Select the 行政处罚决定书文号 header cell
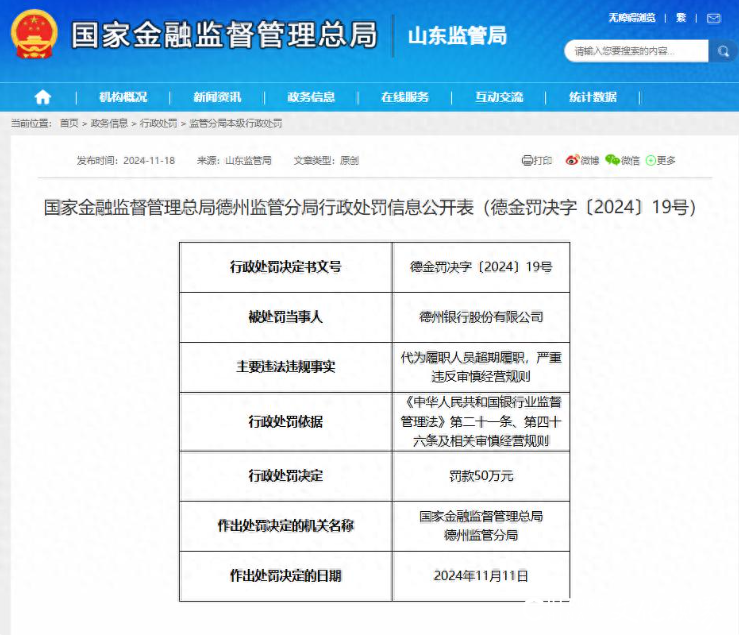739x641 pixels. [x=286, y=267]
